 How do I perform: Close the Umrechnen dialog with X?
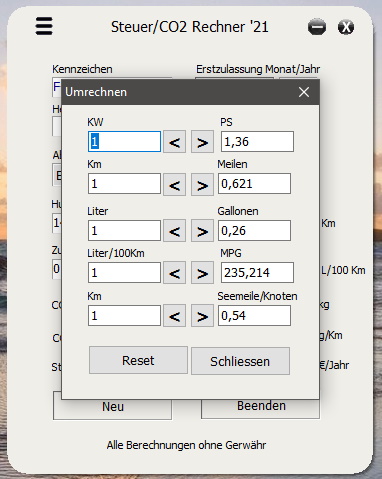coord(304,92)
